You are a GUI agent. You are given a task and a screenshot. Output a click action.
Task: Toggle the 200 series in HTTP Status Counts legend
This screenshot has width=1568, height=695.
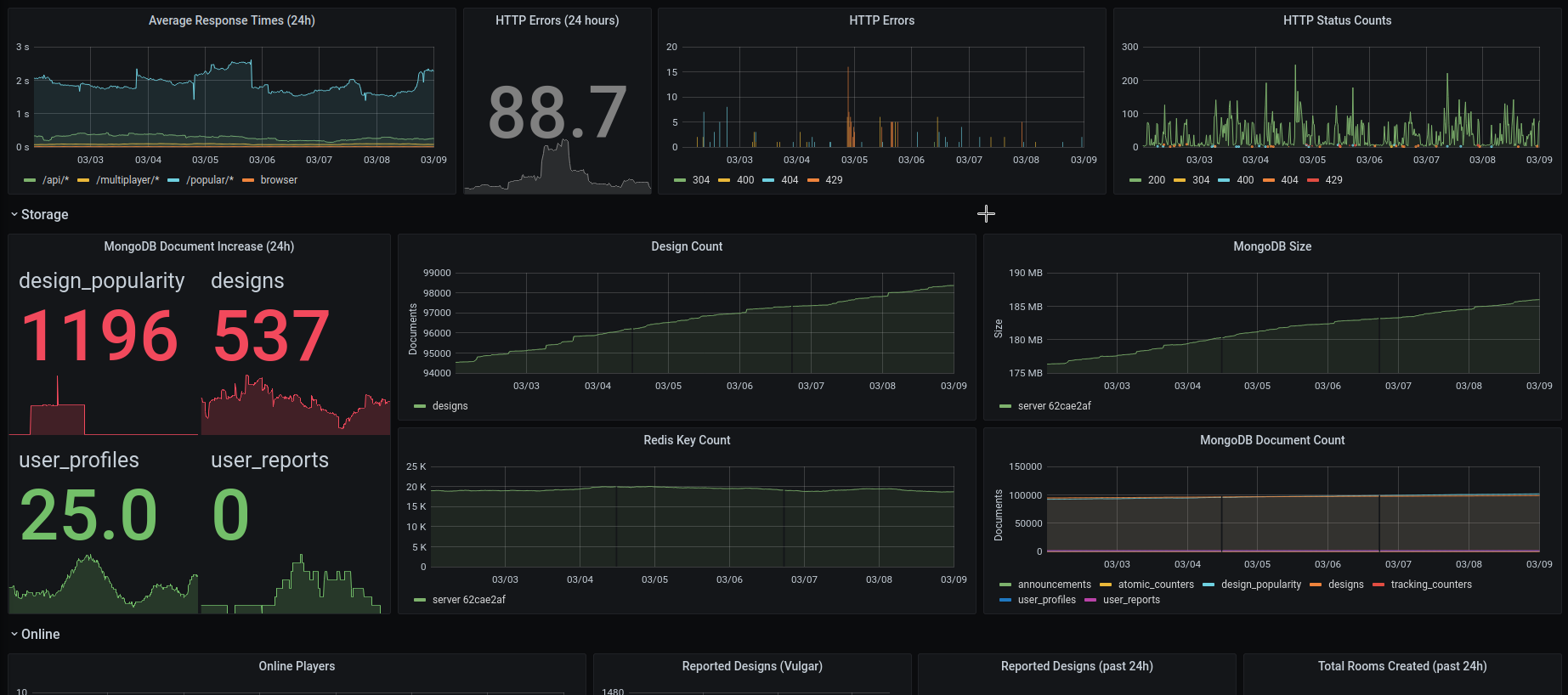click(x=1157, y=180)
